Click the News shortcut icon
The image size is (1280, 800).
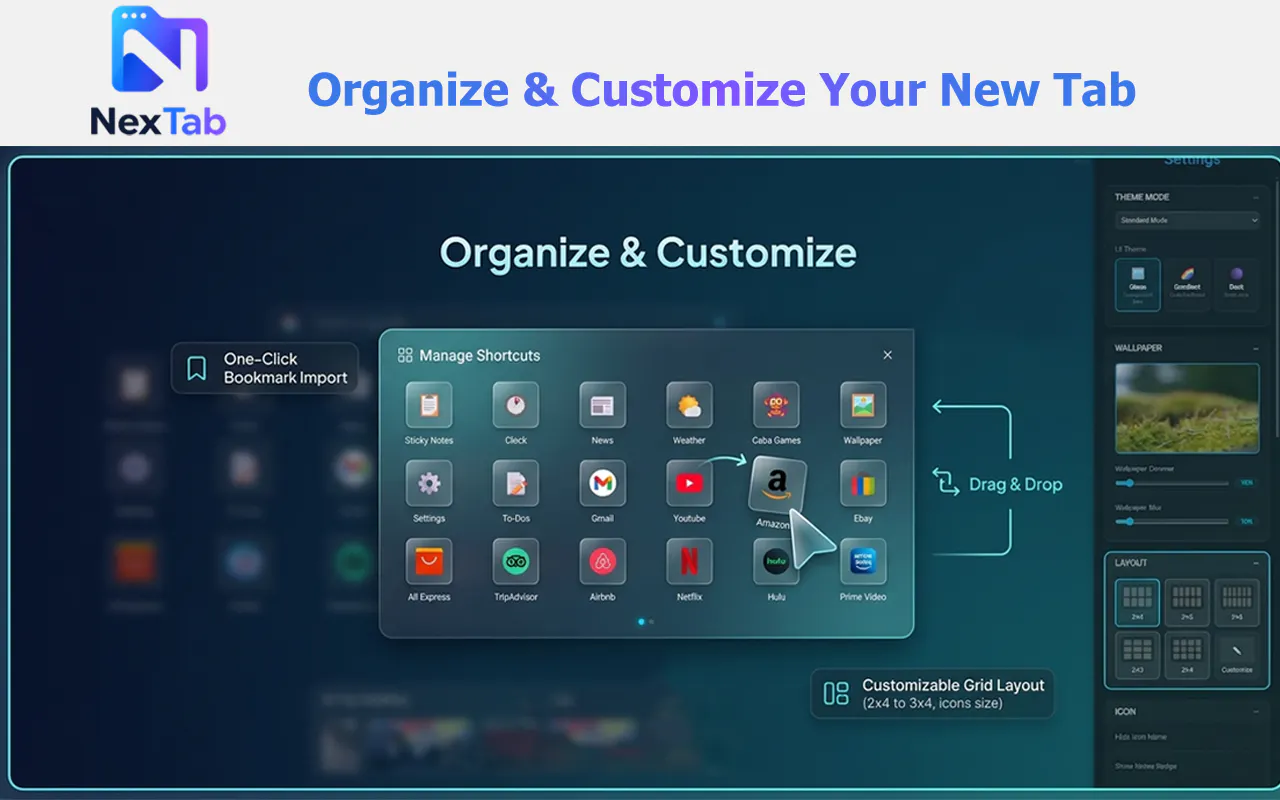click(602, 406)
